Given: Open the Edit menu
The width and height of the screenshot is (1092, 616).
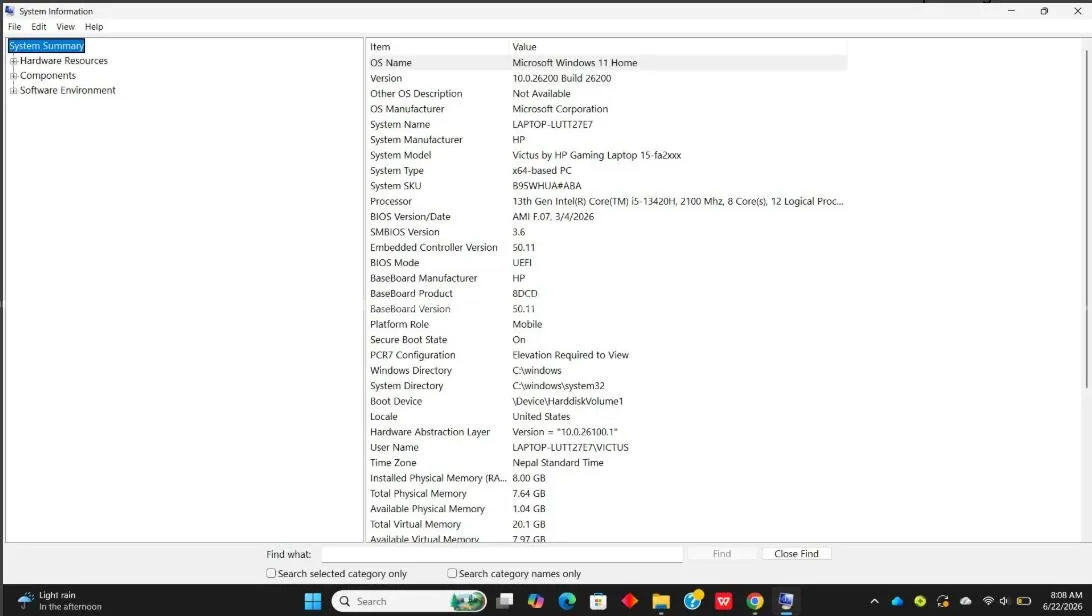Looking at the screenshot, I should tap(39, 26).
